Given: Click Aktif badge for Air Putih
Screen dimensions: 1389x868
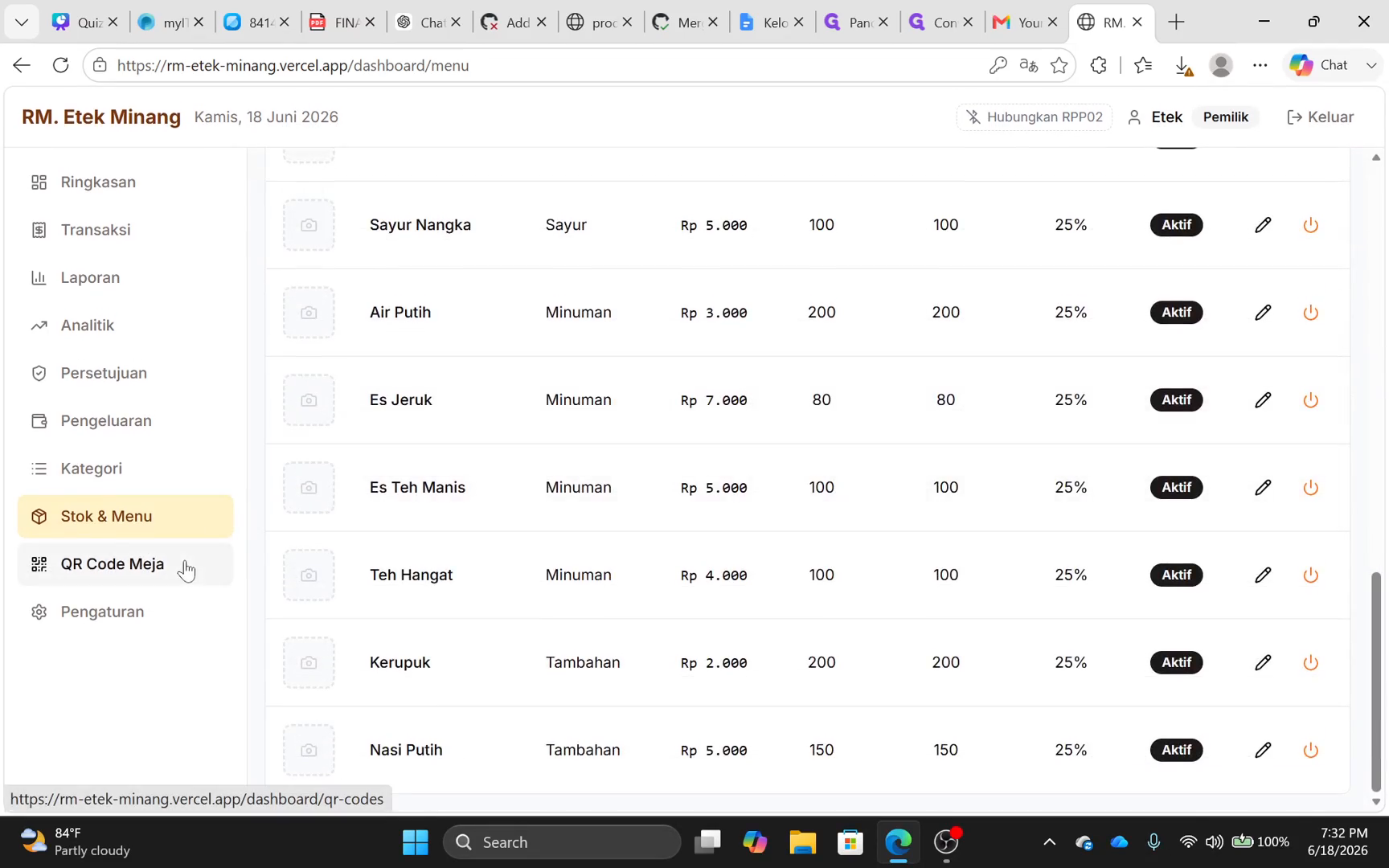Looking at the screenshot, I should click(1176, 313).
